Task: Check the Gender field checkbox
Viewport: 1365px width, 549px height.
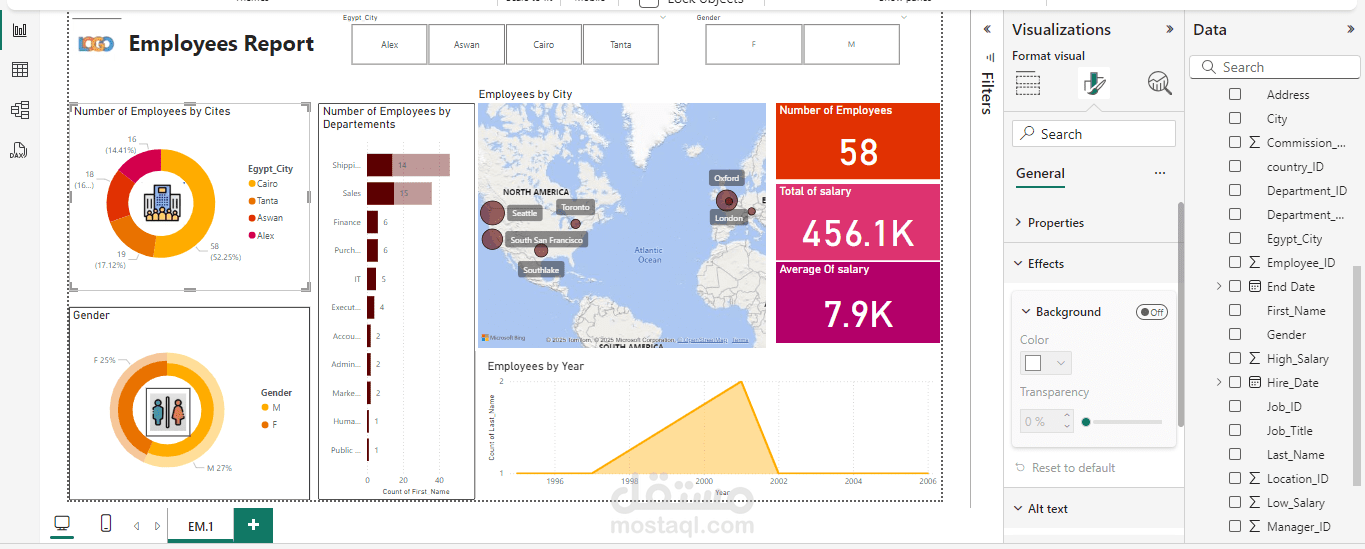Action: point(1235,335)
